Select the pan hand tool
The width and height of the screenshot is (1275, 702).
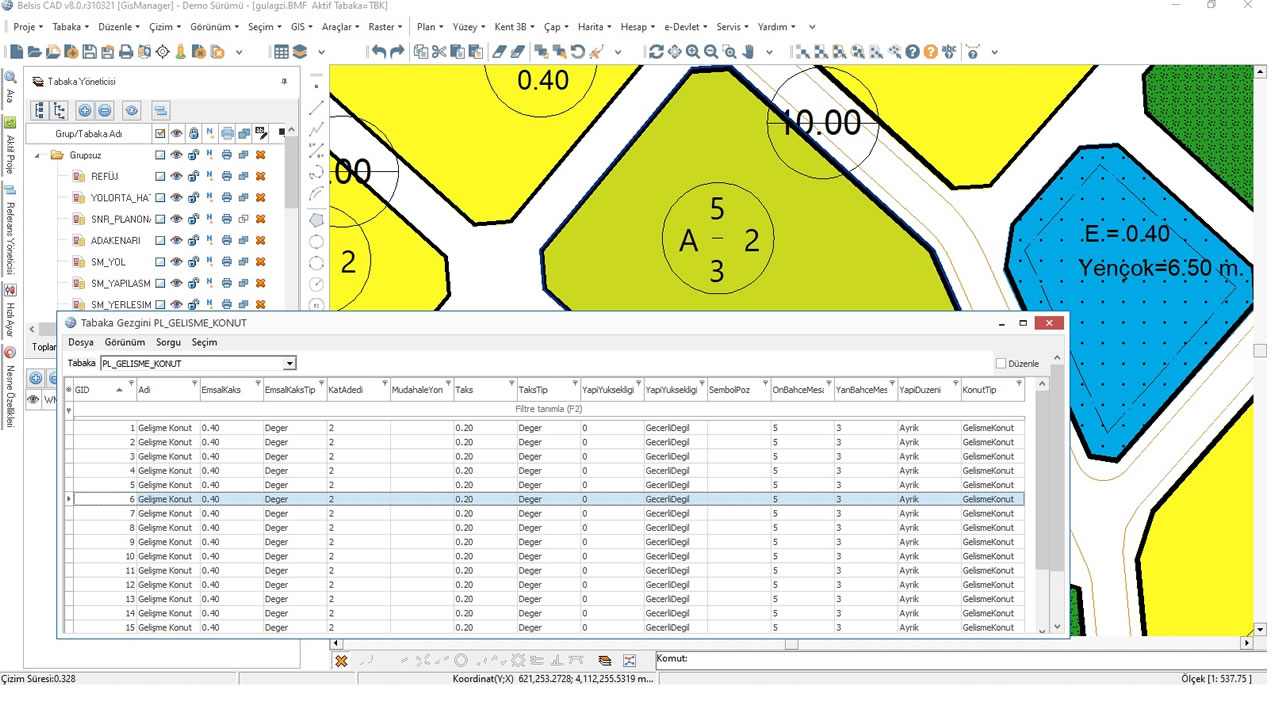click(748, 52)
